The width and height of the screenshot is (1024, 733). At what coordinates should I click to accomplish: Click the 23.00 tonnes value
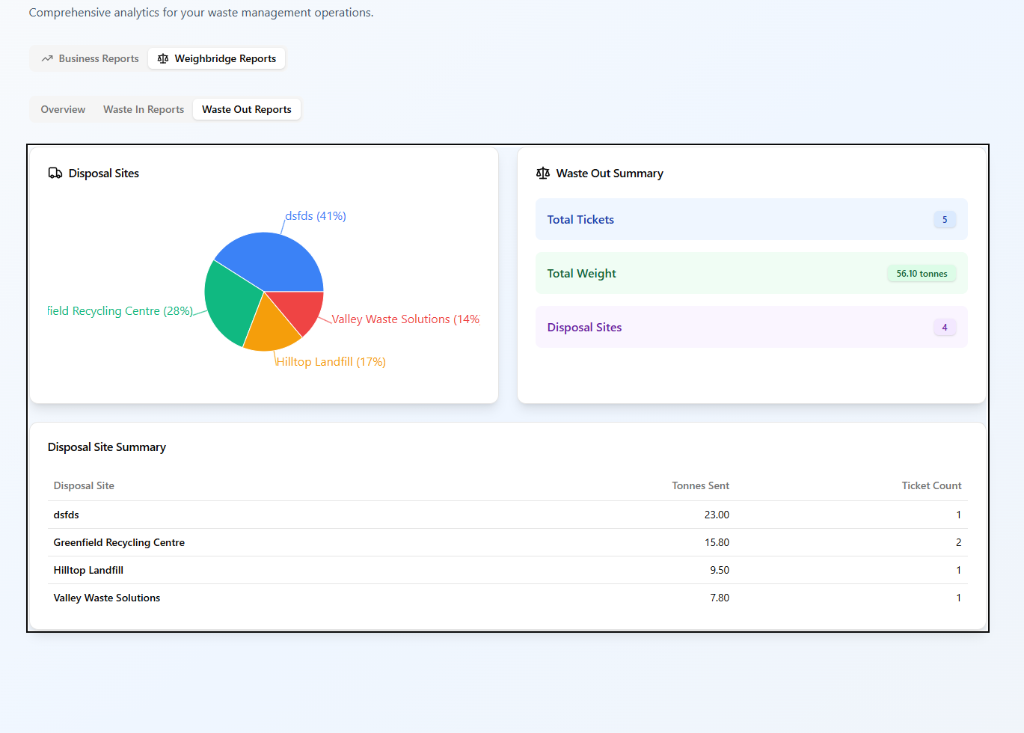click(x=716, y=515)
